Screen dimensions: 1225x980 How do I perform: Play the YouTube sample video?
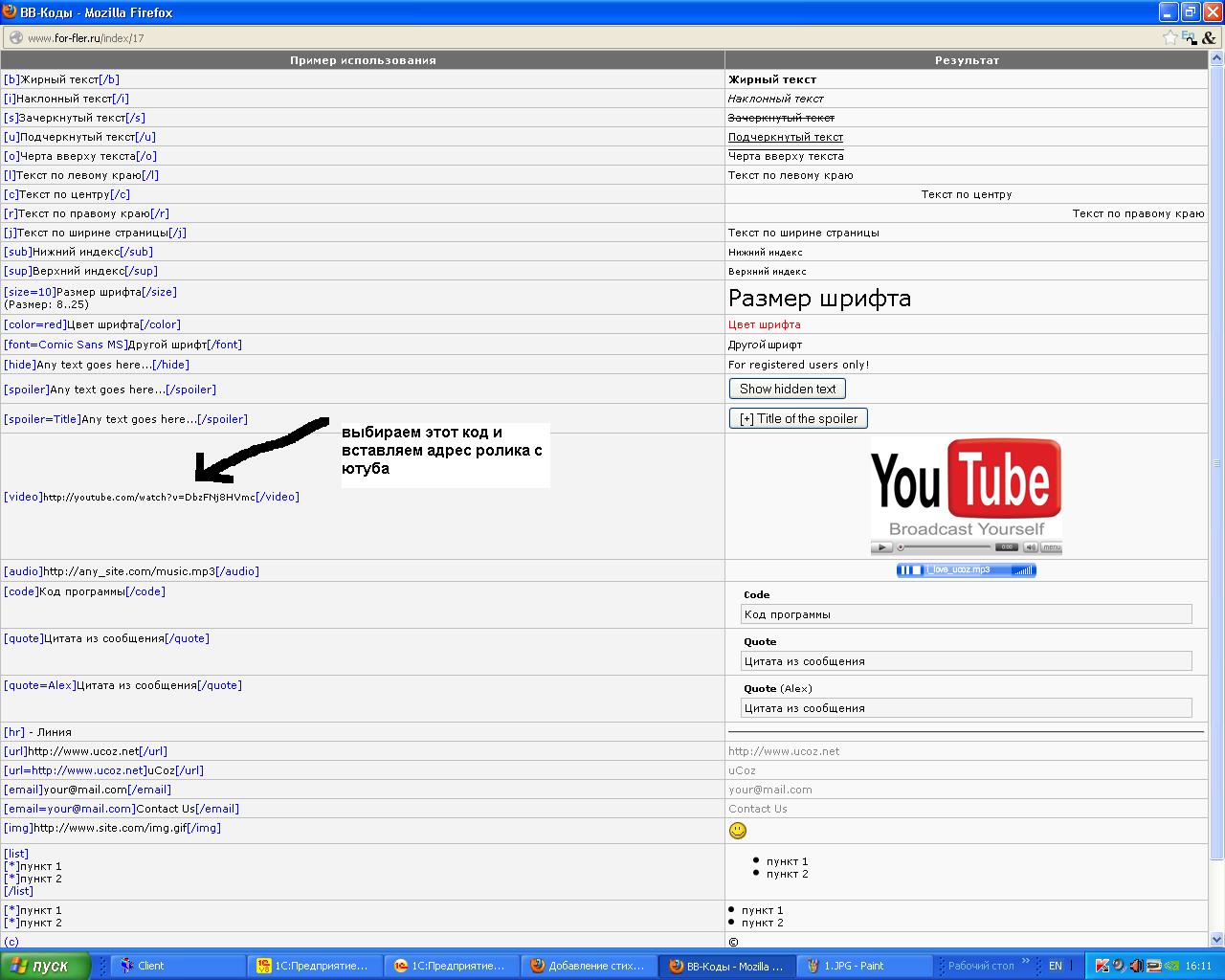(x=881, y=547)
